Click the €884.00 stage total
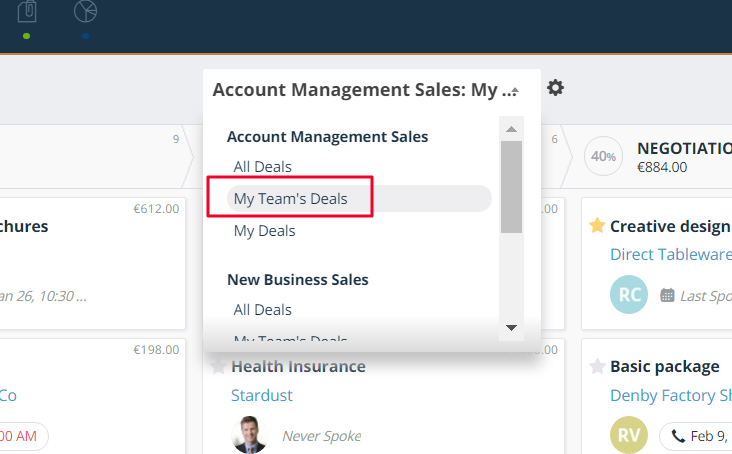 click(662, 167)
